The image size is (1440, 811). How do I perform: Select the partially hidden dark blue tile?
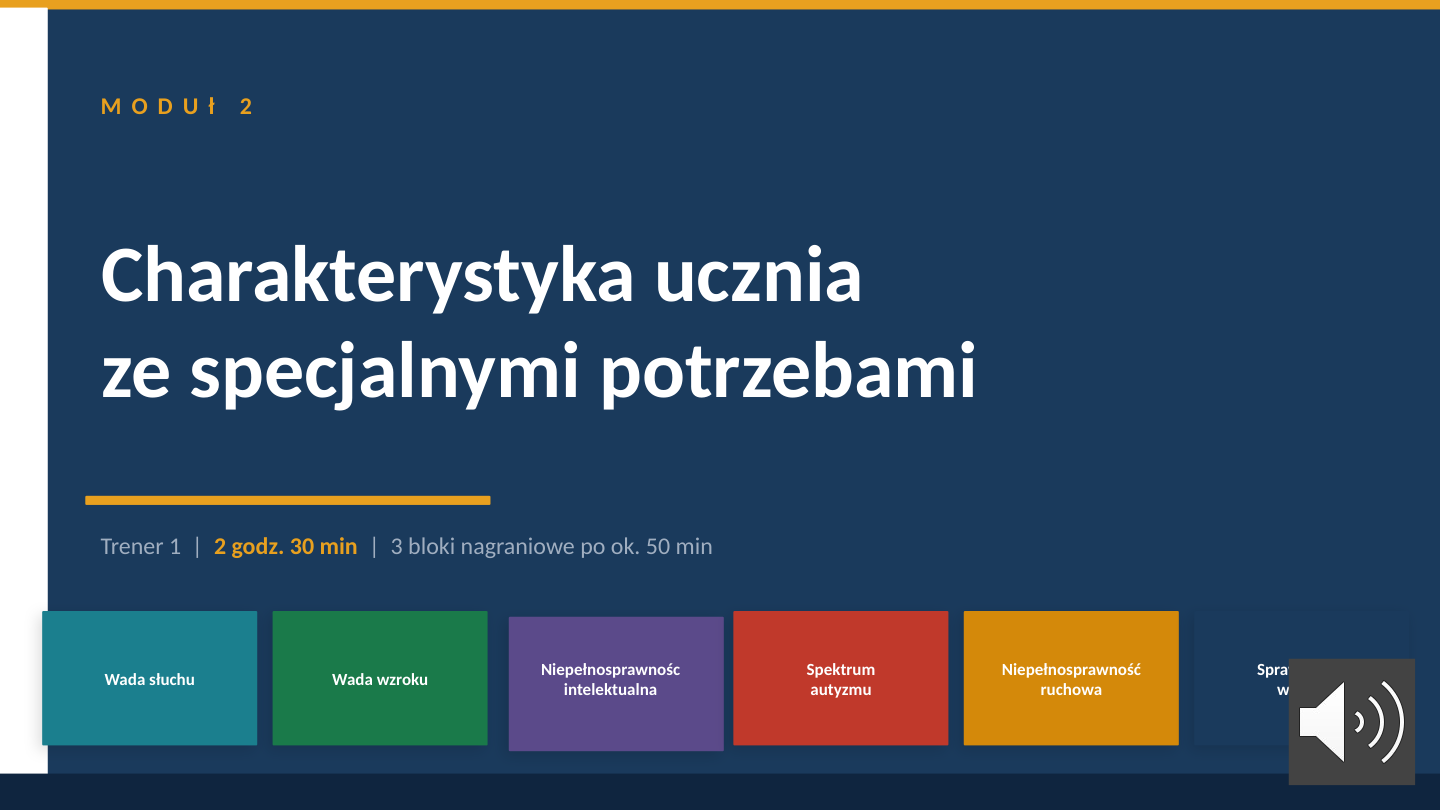[1242, 678]
